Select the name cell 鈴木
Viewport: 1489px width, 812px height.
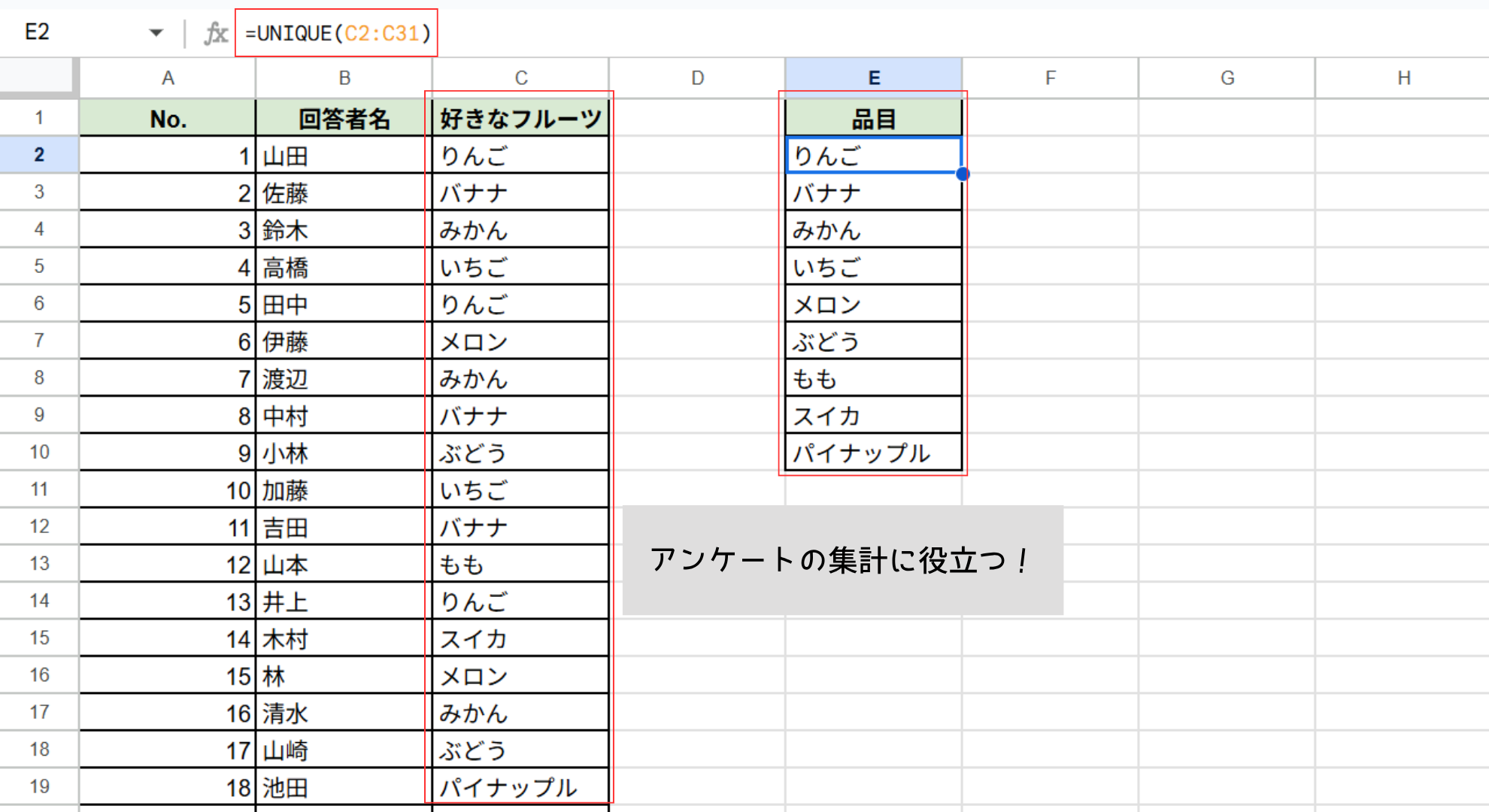pos(344,229)
